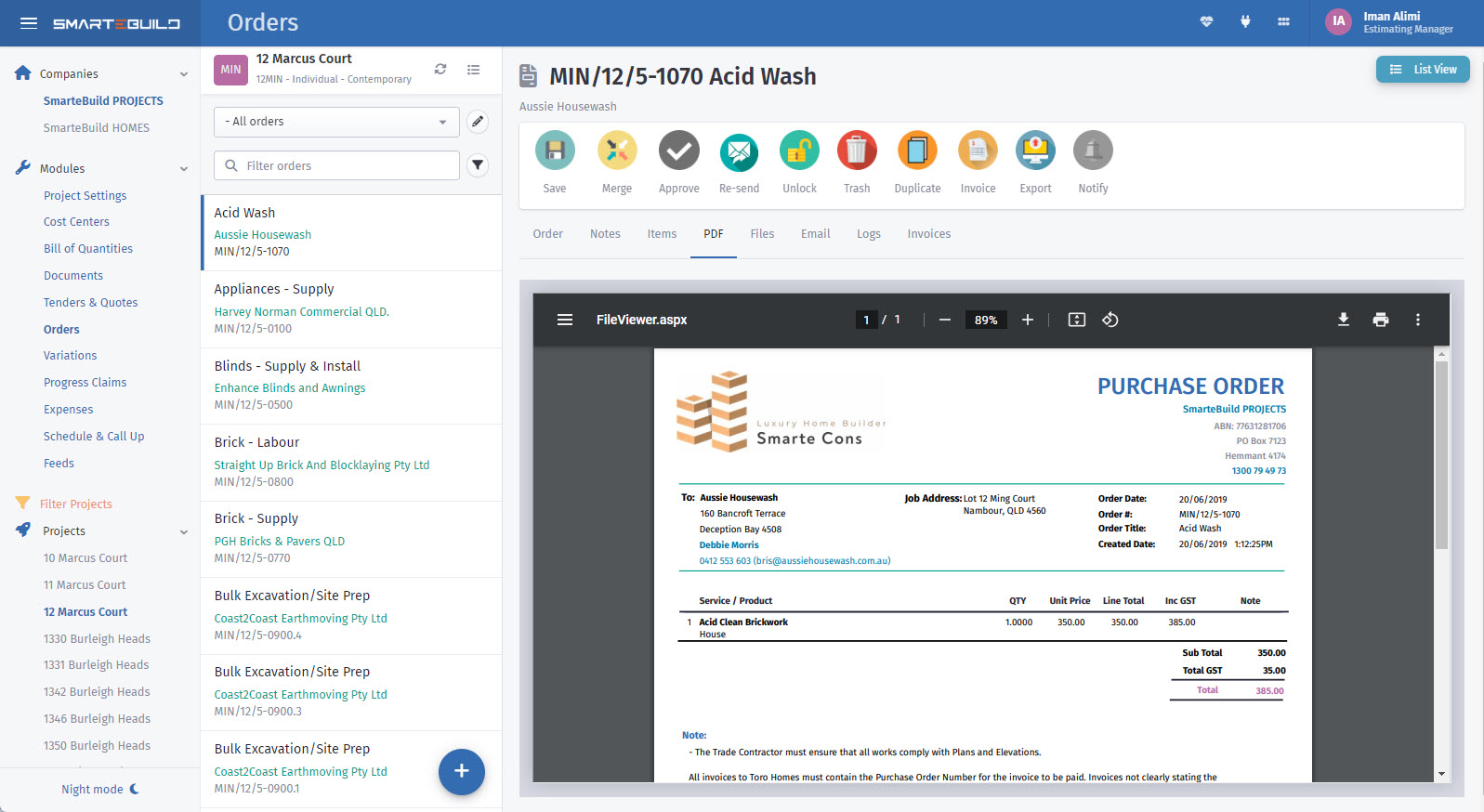1484x812 pixels.
Task: Select SmarteBuild HOMES company
Action: (97, 128)
